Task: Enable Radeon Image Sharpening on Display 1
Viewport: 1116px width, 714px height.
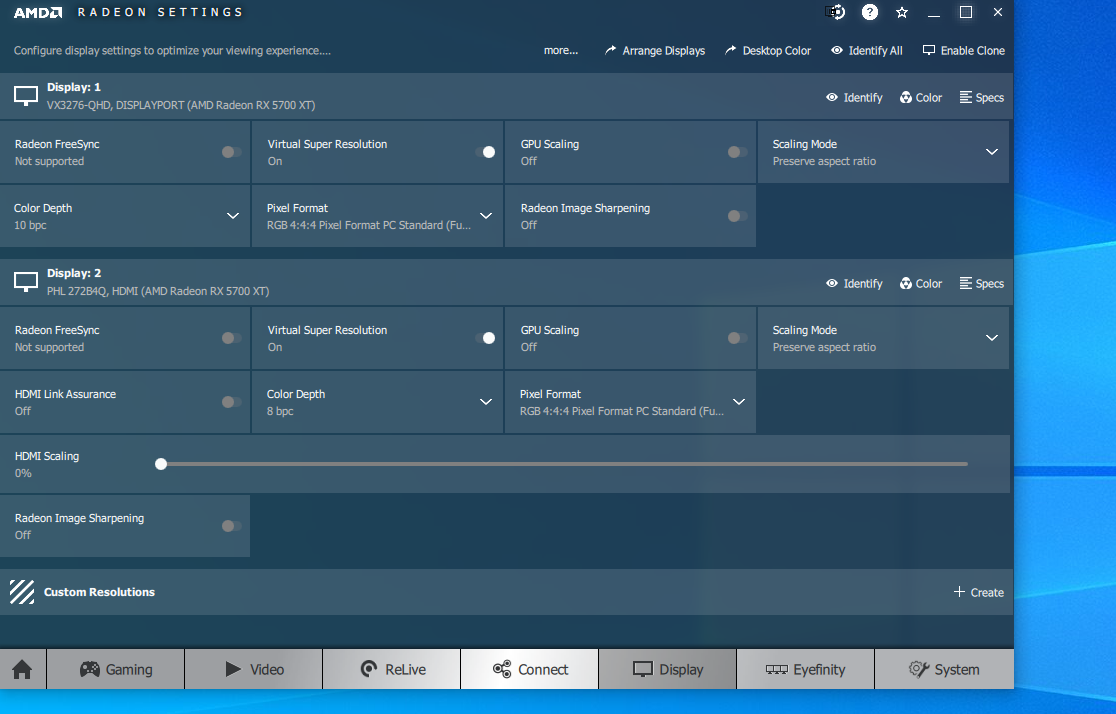Action: coord(737,216)
